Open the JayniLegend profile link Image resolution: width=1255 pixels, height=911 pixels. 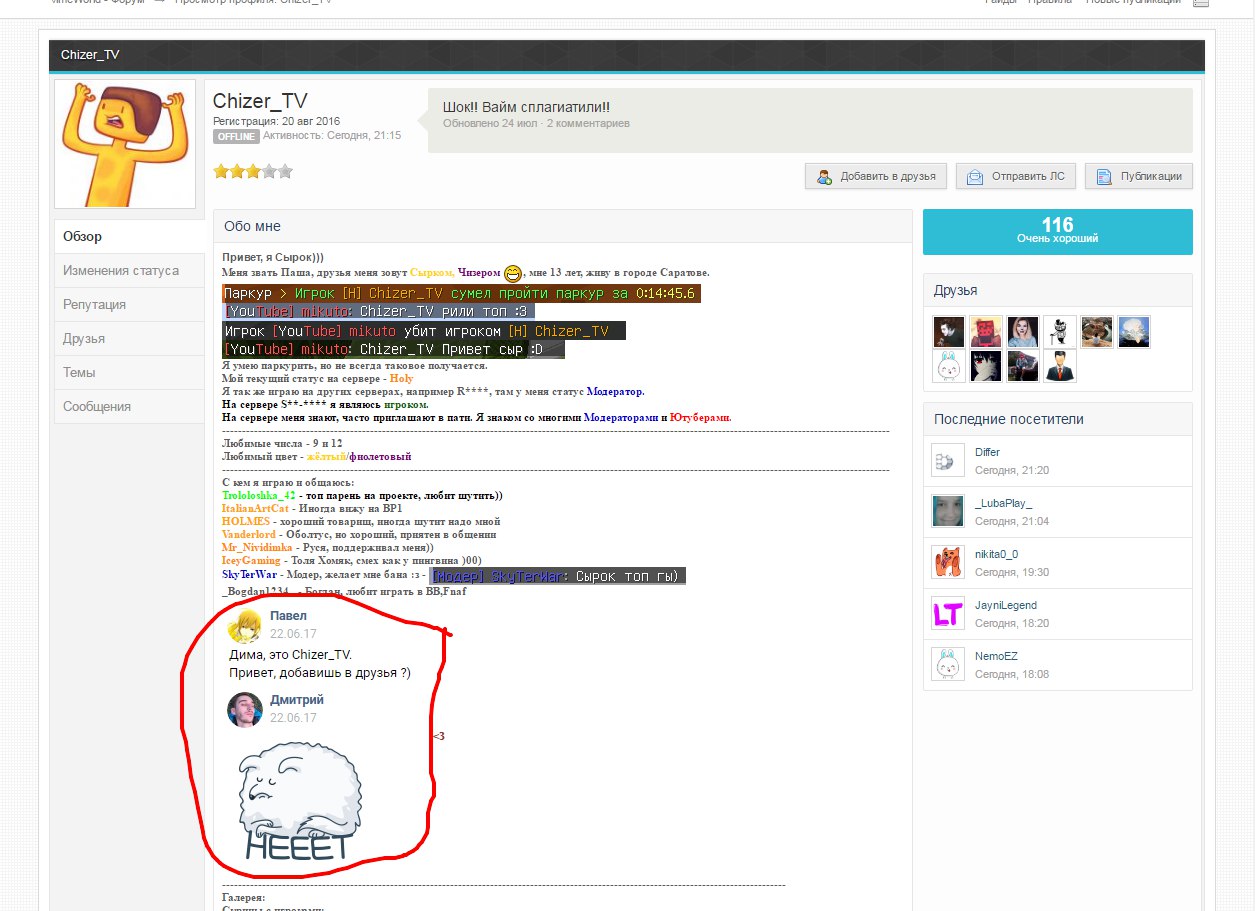(x=1005, y=605)
